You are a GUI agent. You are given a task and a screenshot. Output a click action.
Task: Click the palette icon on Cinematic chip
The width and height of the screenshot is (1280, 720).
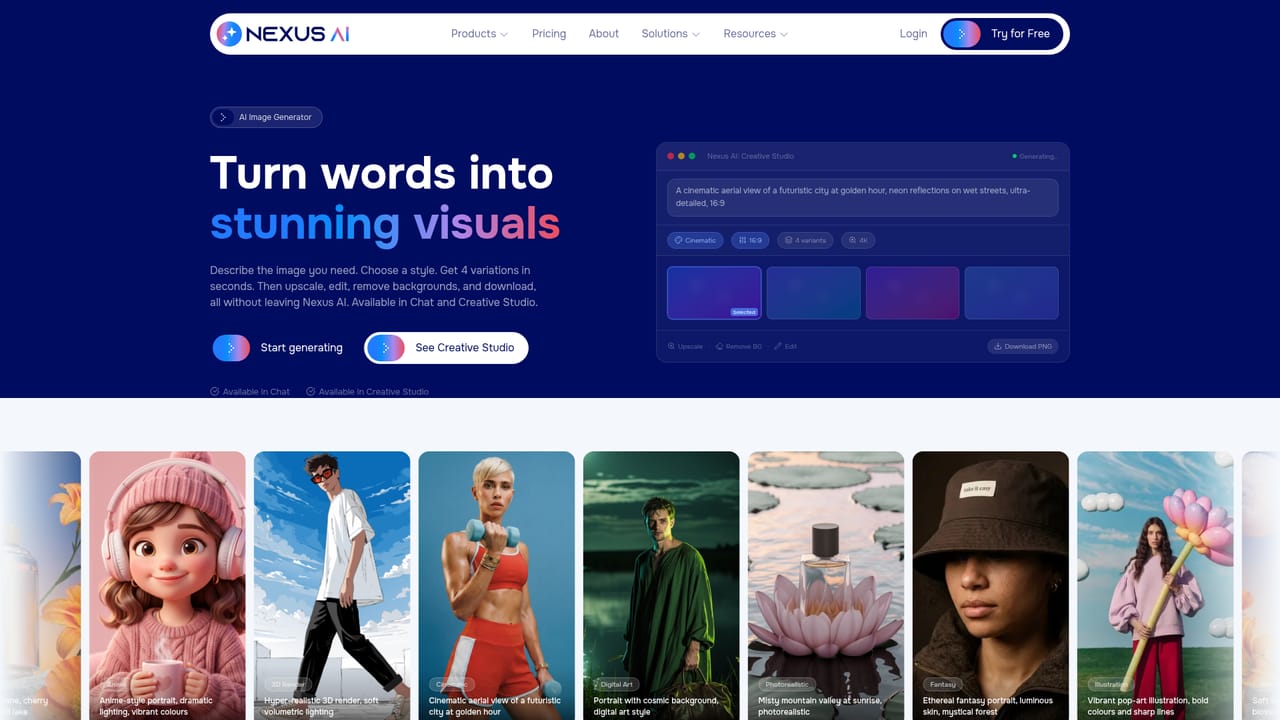click(678, 240)
